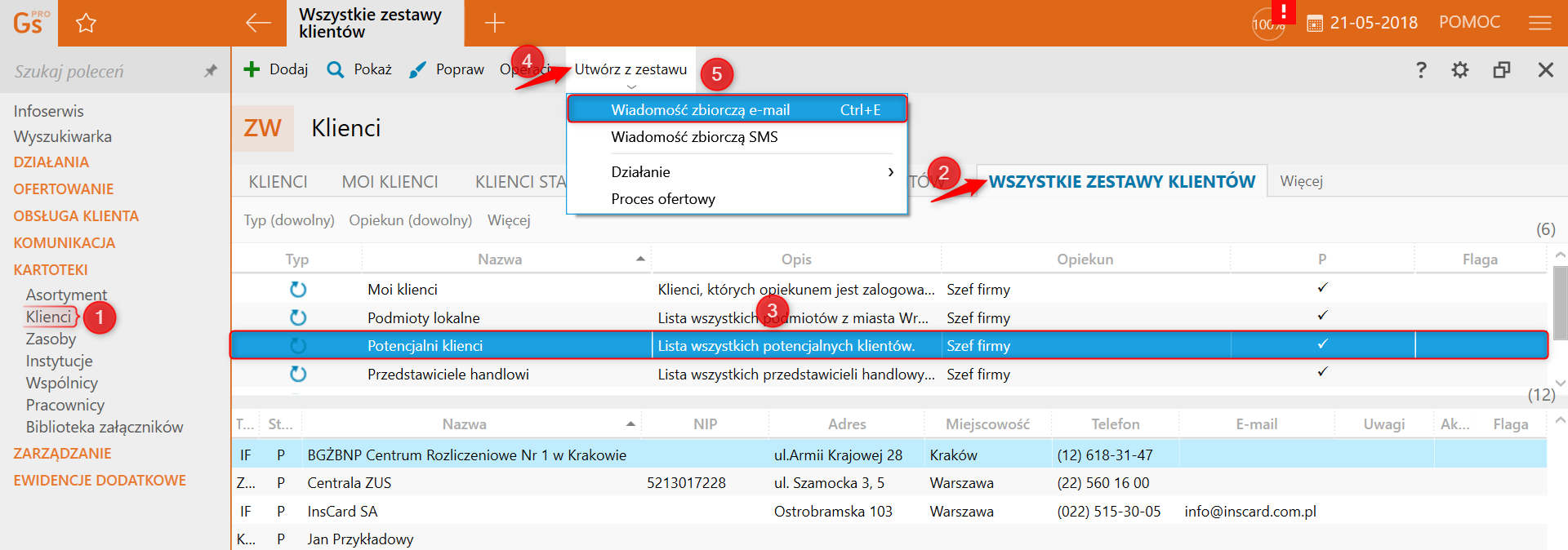Viewport: 1568px width, 550px height.
Task: Open the hamburger main menu
Action: point(1539,23)
